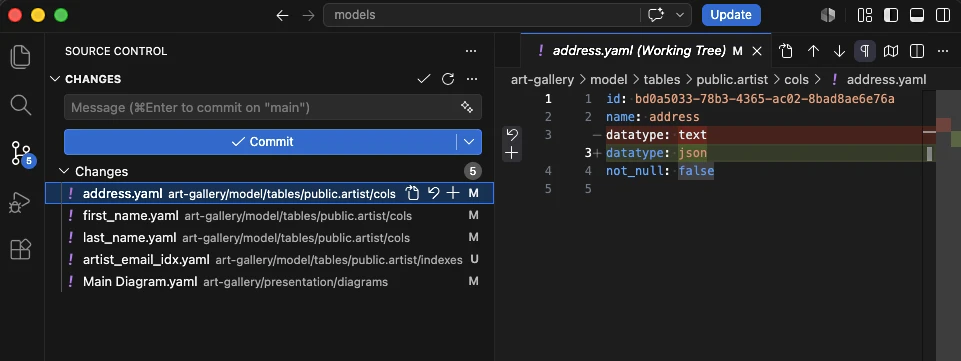Open the chat icon in title bar
Screen dimensions: 961x361
click(x=656, y=15)
